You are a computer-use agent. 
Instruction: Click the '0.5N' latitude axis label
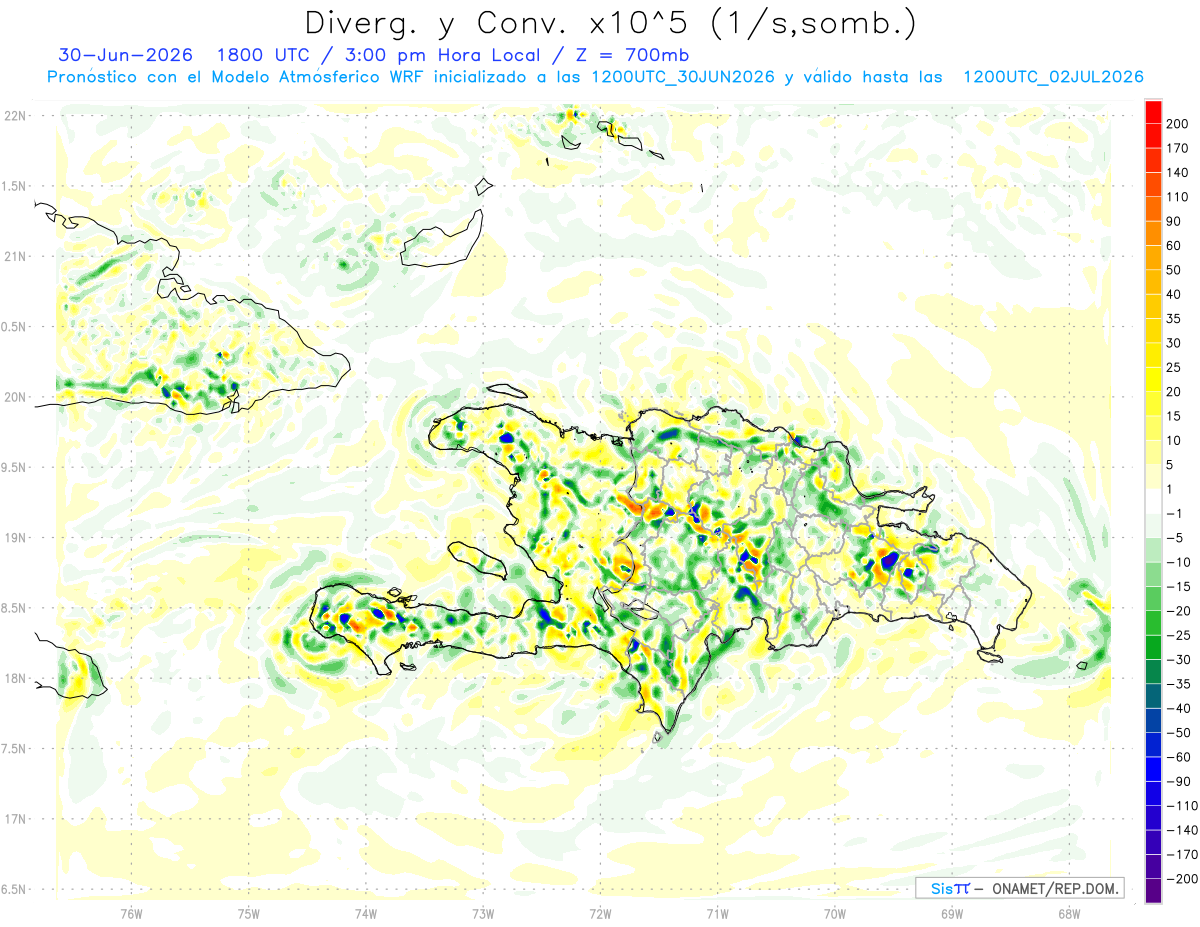click(15, 327)
